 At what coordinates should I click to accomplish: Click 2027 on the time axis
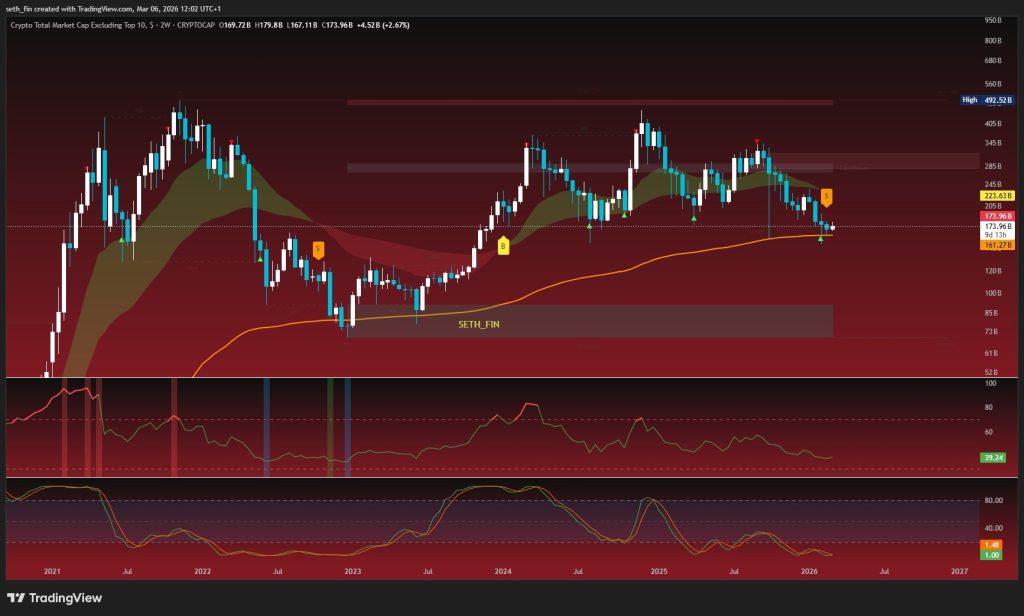click(961, 570)
